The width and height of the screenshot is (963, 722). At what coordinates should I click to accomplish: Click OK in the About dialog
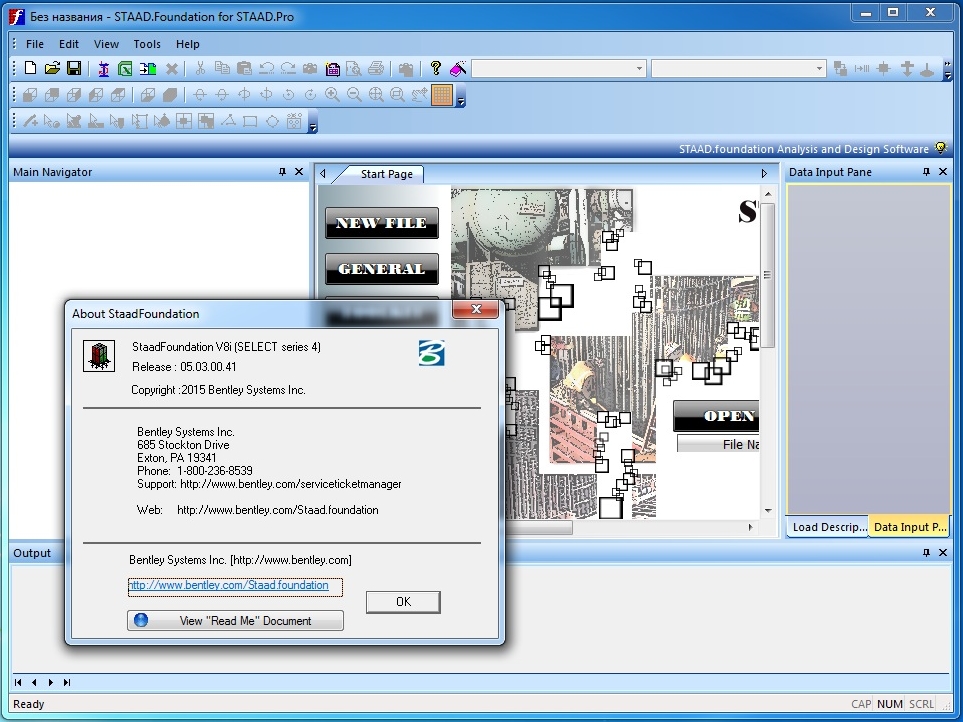(404, 602)
